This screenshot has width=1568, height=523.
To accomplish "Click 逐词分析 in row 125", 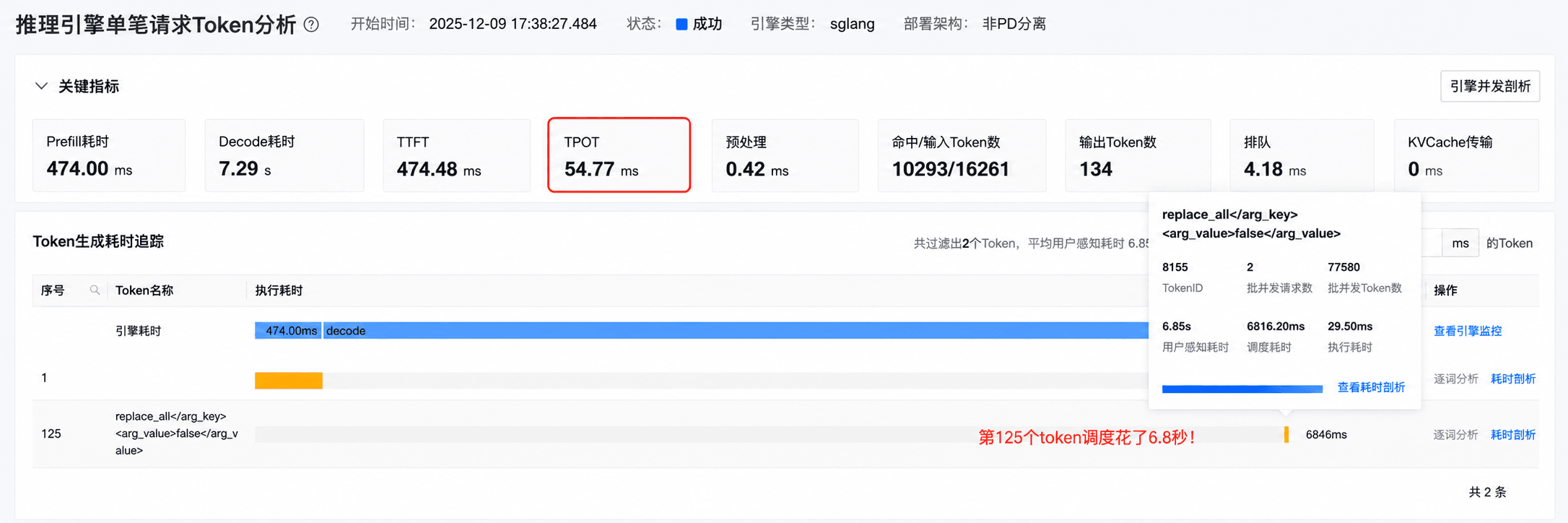I will click(x=1455, y=434).
